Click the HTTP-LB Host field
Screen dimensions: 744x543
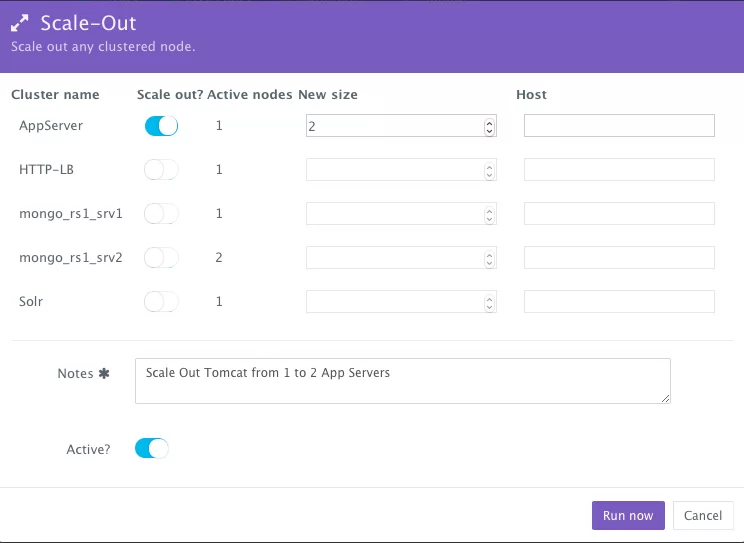619,169
